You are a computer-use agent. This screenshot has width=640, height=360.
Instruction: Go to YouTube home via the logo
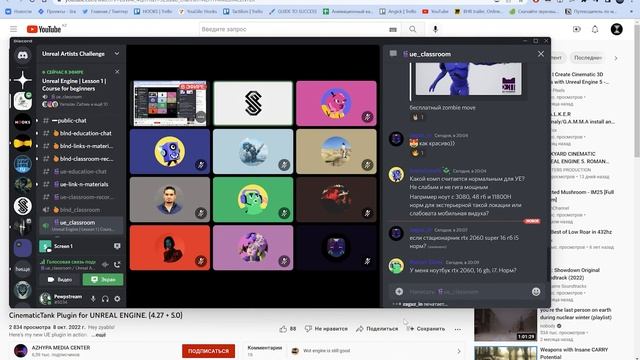(x=44, y=29)
